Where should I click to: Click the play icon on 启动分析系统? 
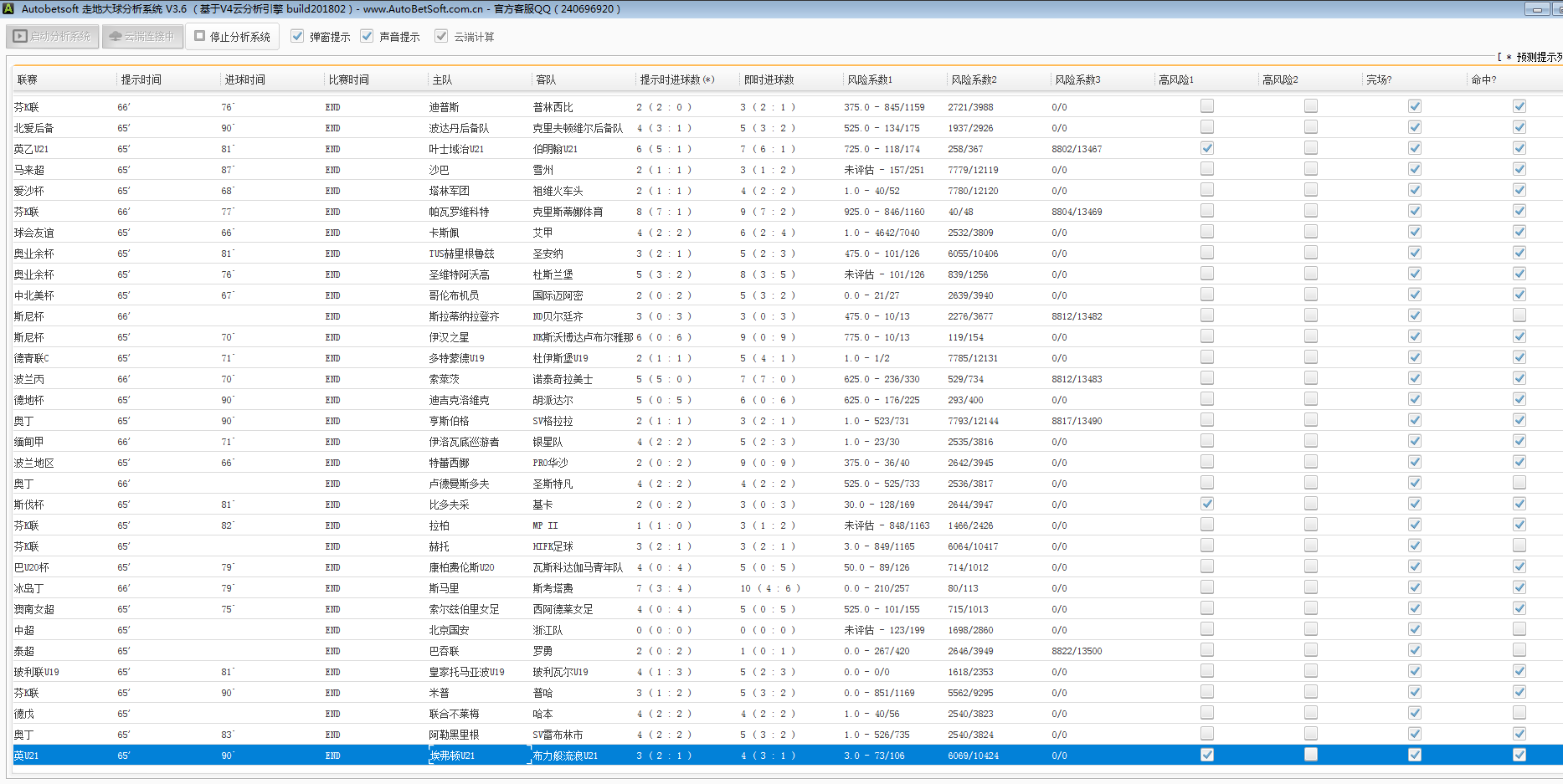[20, 37]
